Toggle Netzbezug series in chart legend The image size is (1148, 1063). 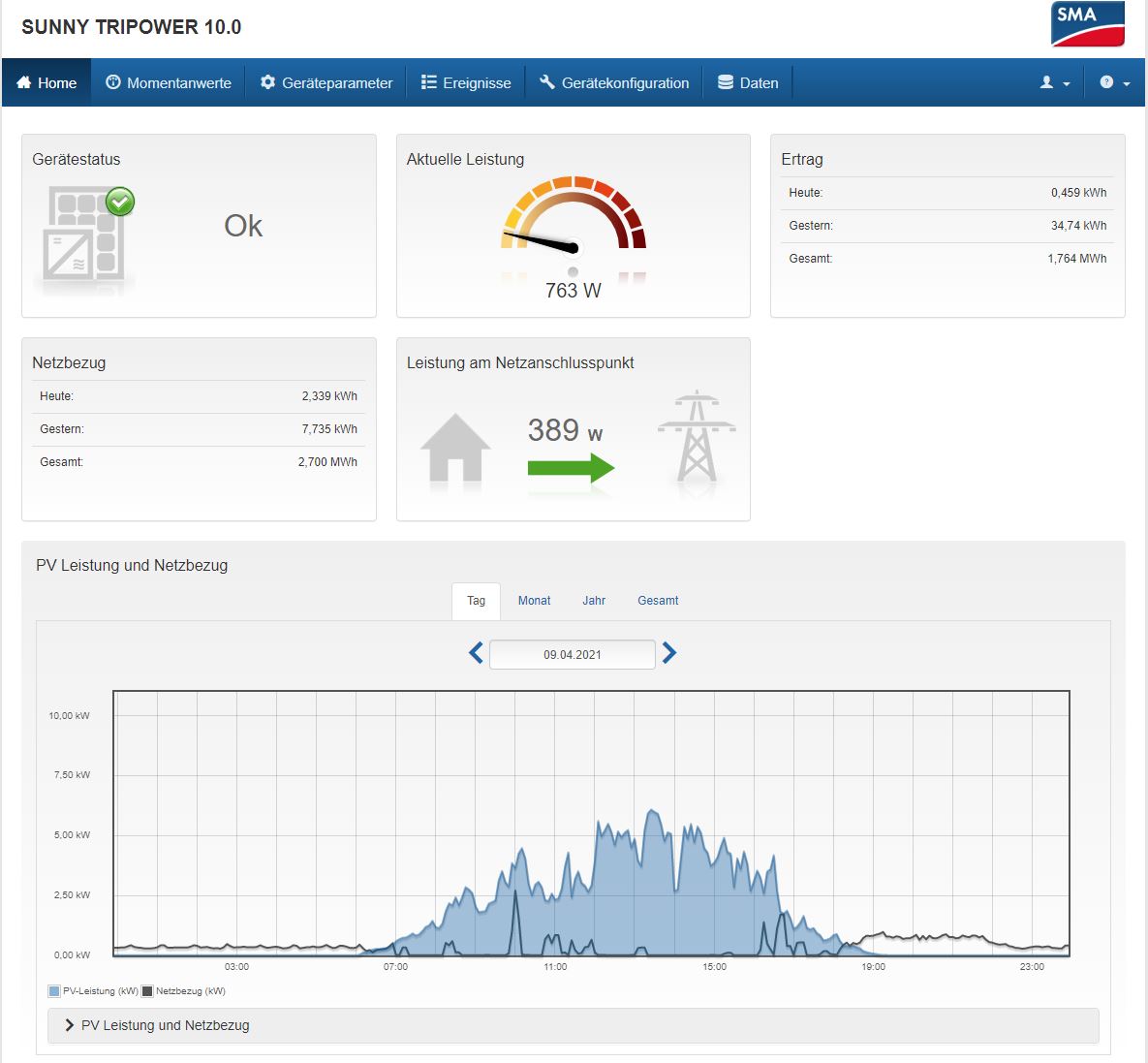coord(184,991)
